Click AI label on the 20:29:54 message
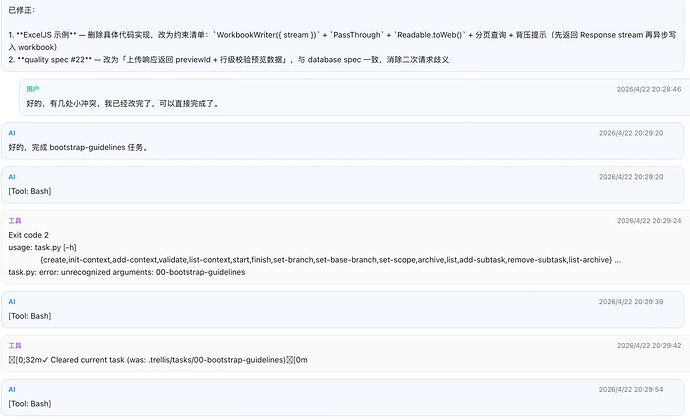The image size is (690, 420). [x=12, y=390]
